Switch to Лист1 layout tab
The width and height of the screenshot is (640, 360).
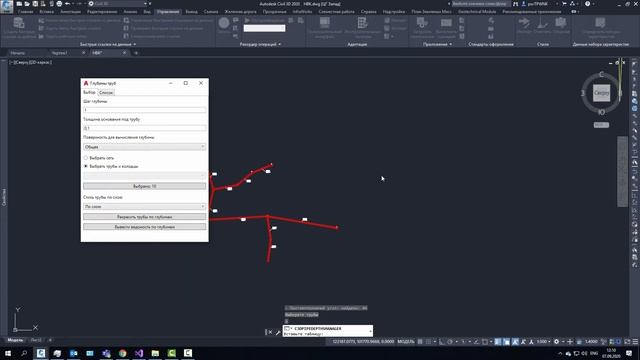pos(36,340)
